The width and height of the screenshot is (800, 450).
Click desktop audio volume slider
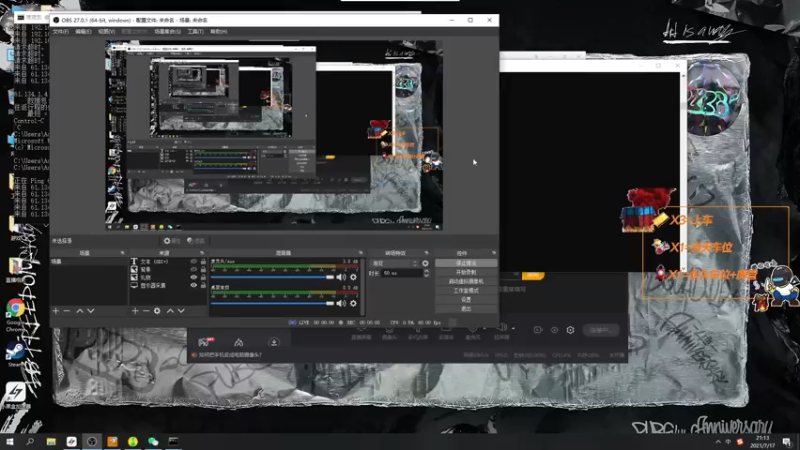[x=272, y=304]
